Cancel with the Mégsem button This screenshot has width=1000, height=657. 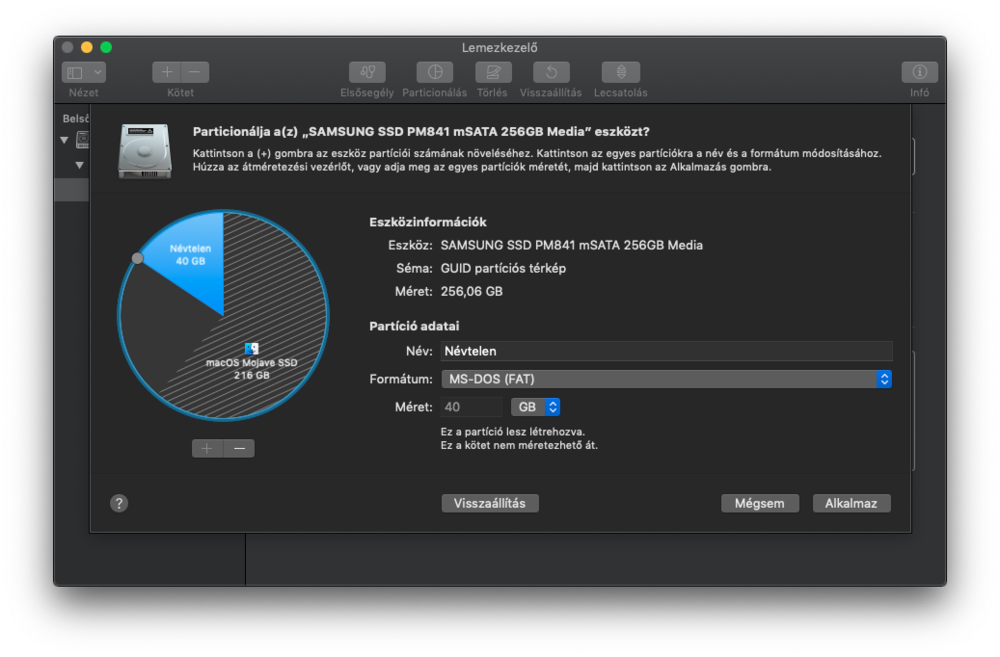760,503
